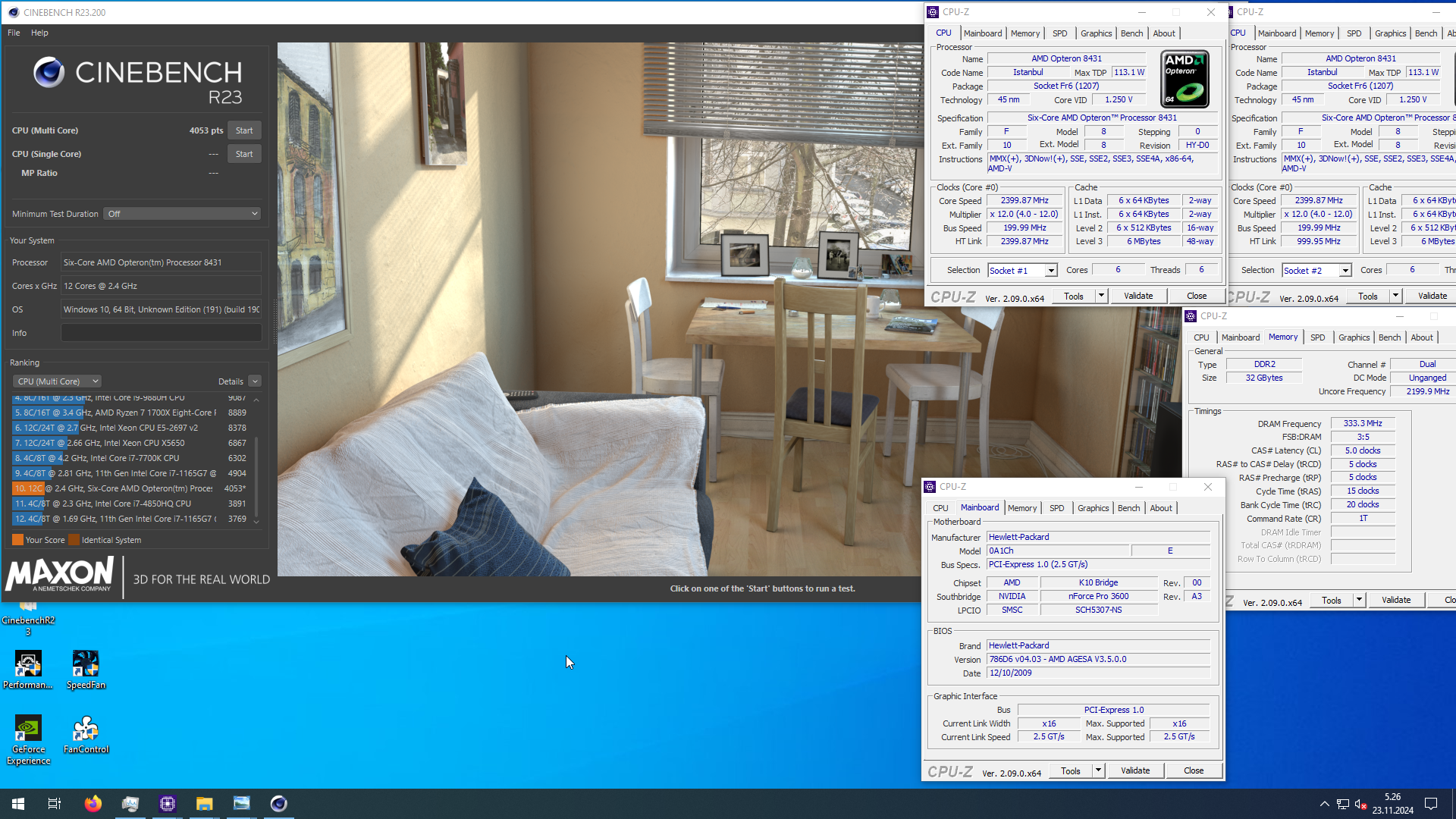The image size is (1456, 819).
Task: Select the Intel Core i7-4850HQ ranking row
Action: (x=130, y=504)
